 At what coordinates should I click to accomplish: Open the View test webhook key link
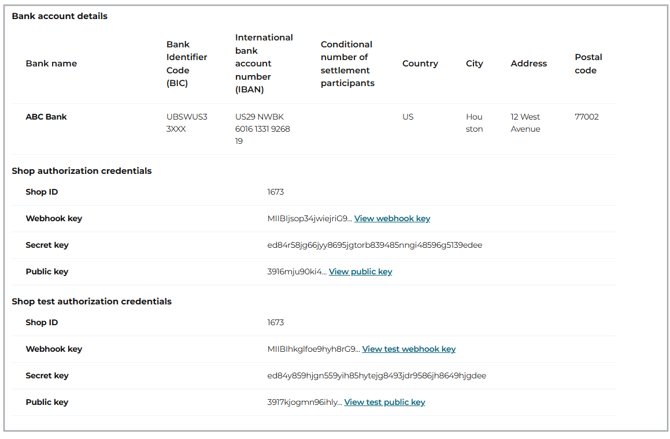(408, 349)
